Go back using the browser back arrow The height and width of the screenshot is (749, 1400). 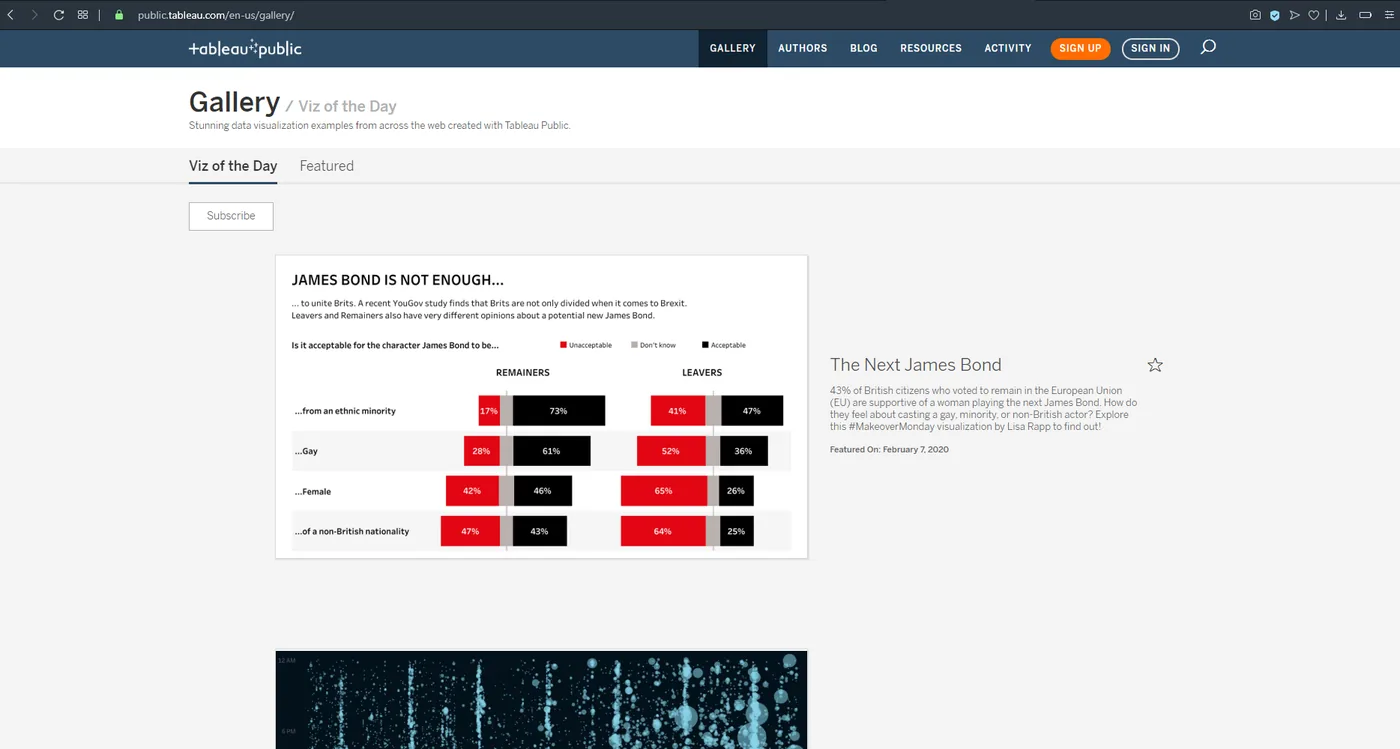10,15
